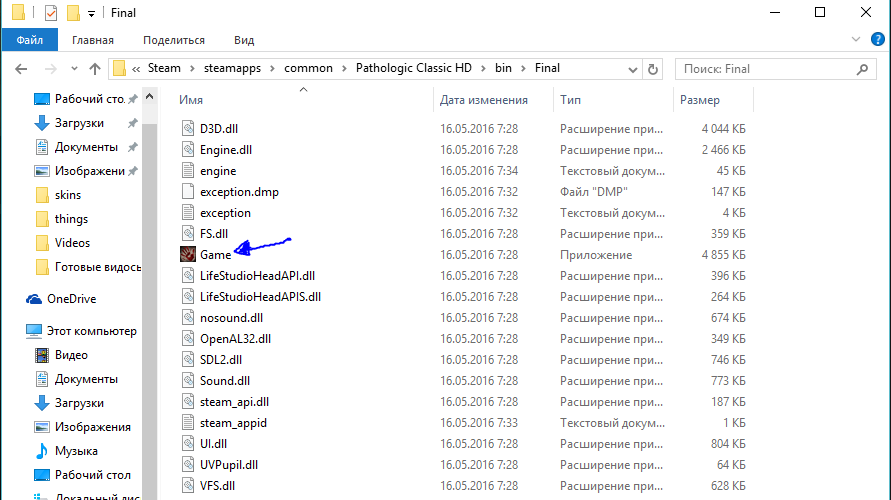Image resolution: width=891 pixels, height=500 pixels.
Task: Expand the ribbon with the chevron
Action: (x=856, y=39)
